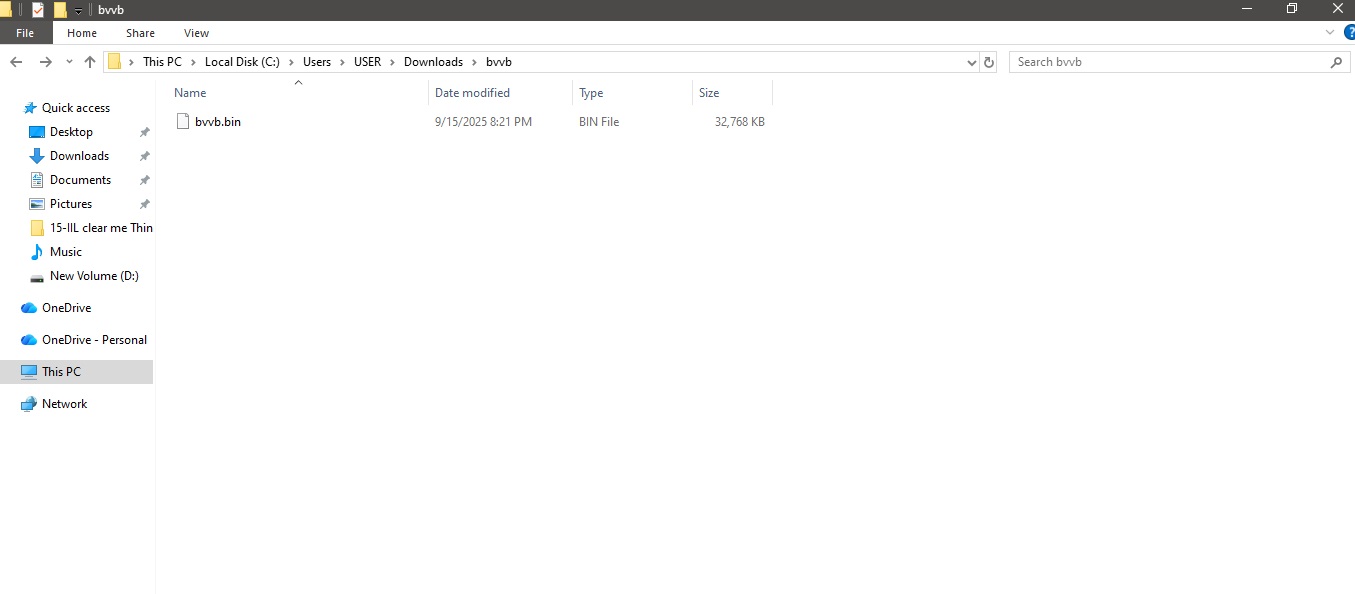This screenshot has height=594, width=1355.
Task: Click the refresh icon beside address bar
Action: coord(989,61)
